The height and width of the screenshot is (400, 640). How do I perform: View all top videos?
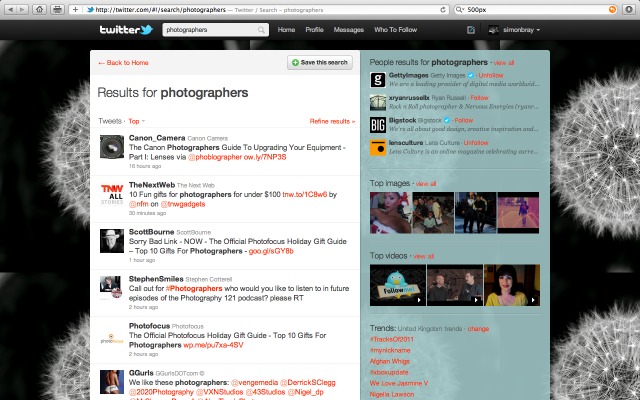[424, 256]
